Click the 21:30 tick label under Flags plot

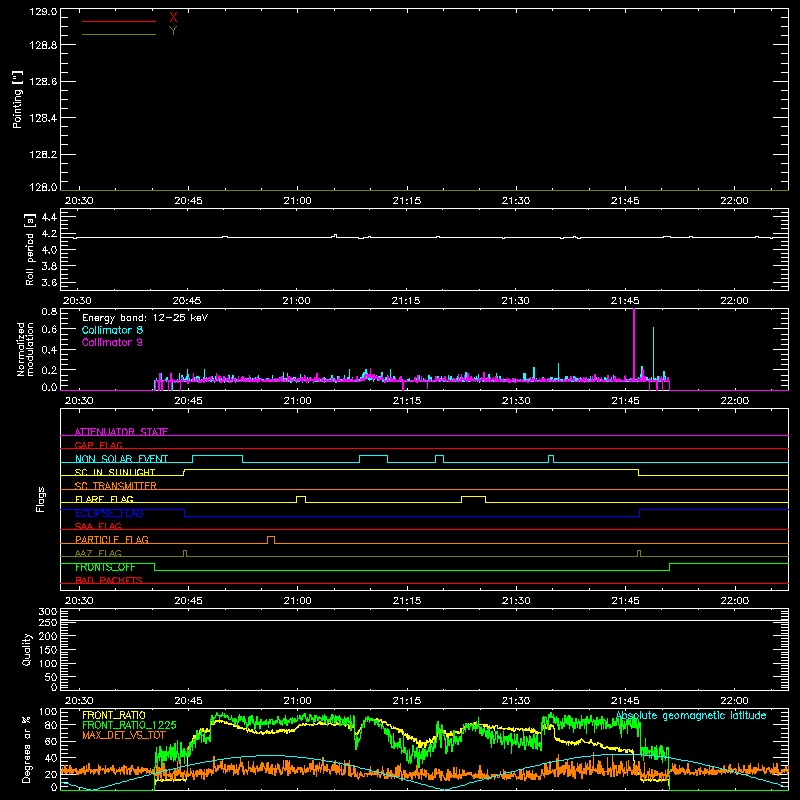tap(516, 601)
